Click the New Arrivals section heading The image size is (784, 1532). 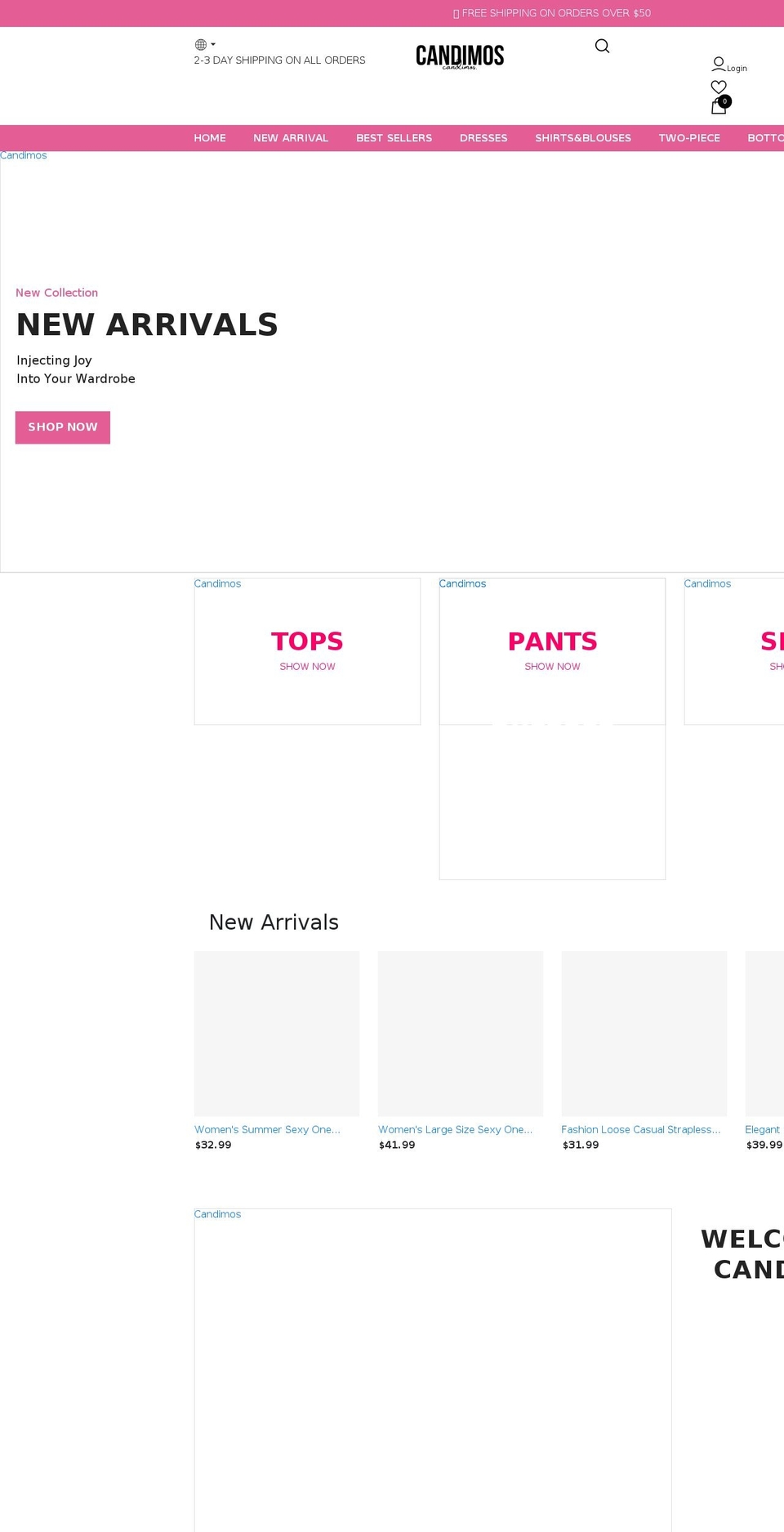(274, 922)
